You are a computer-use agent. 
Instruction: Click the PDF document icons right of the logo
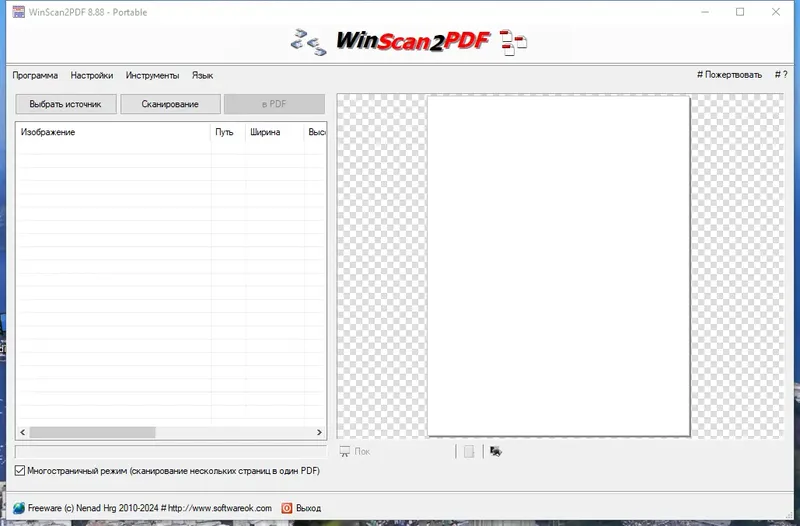(x=513, y=42)
